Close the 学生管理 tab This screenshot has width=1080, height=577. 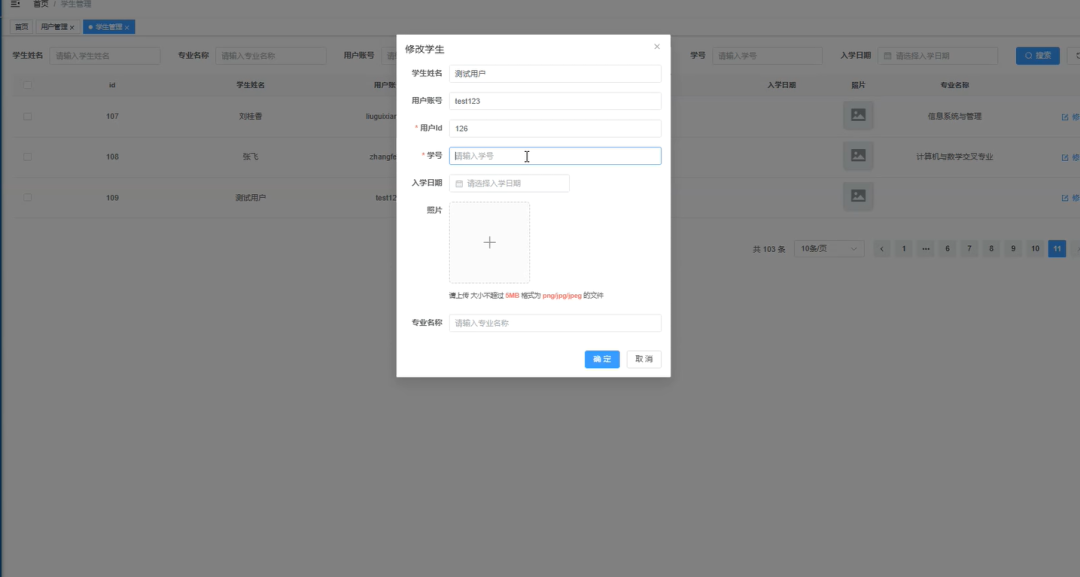(127, 28)
